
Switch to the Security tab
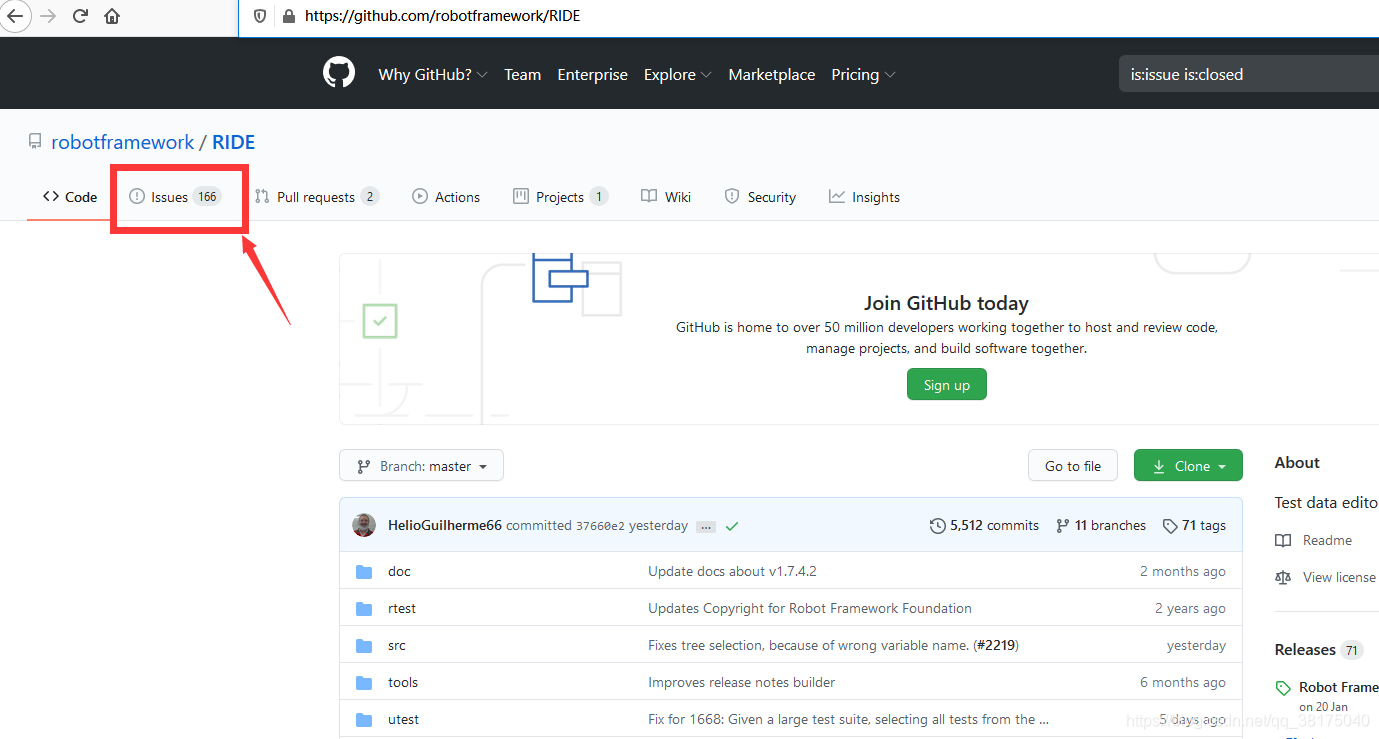click(x=760, y=197)
